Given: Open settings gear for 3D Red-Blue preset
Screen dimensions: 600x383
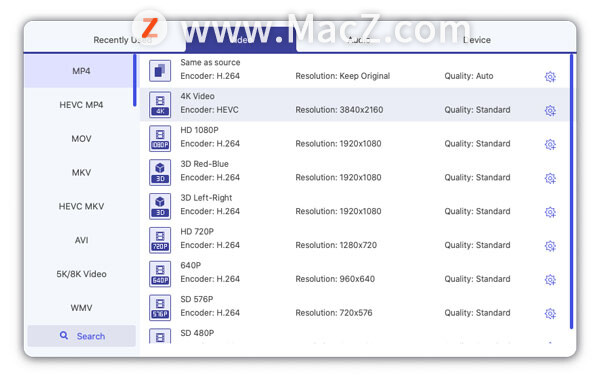Looking at the screenshot, I should pyautogui.click(x=550, y=178).
